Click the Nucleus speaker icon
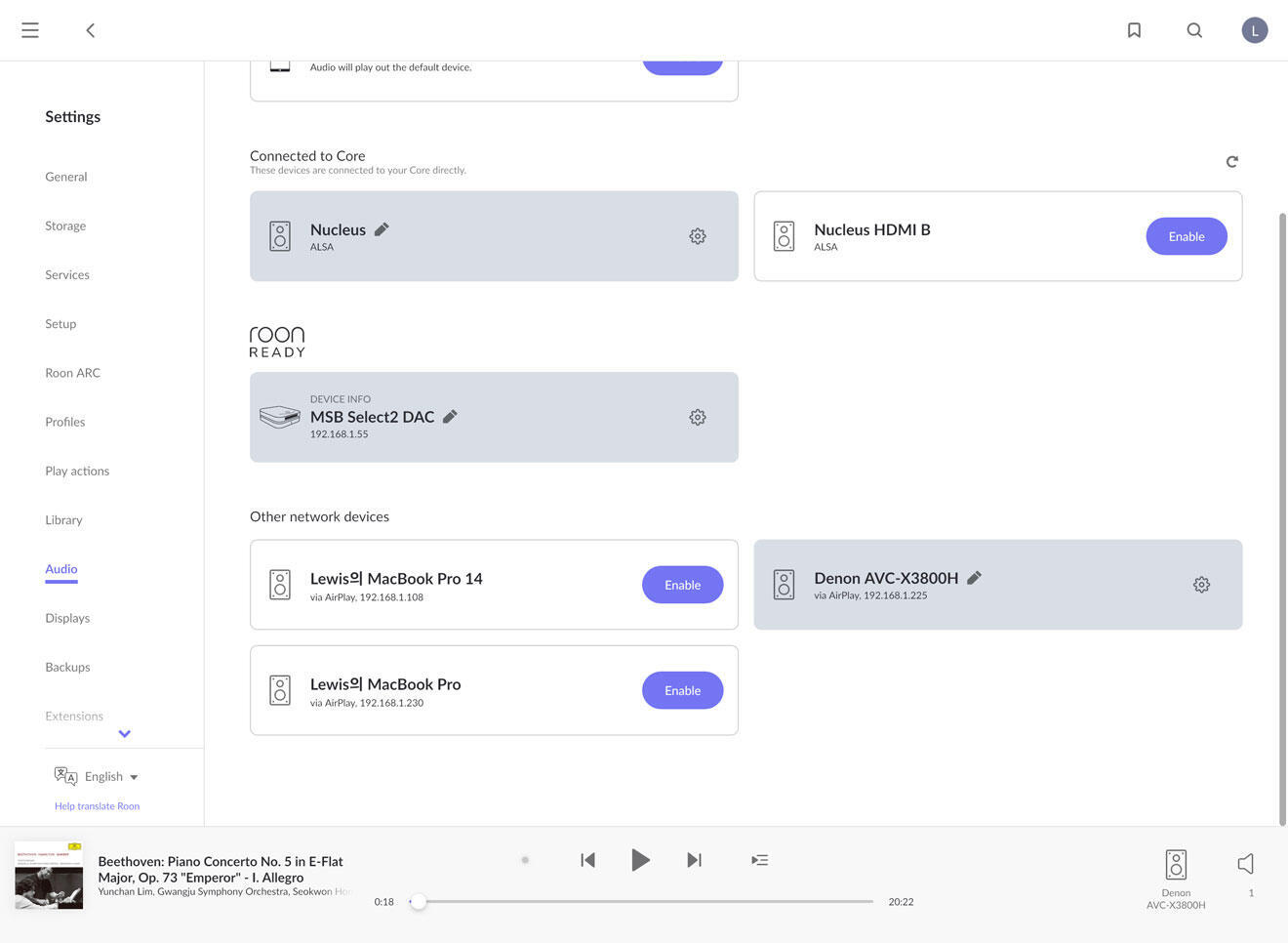The image size is (1288, 943). (280, 236)
